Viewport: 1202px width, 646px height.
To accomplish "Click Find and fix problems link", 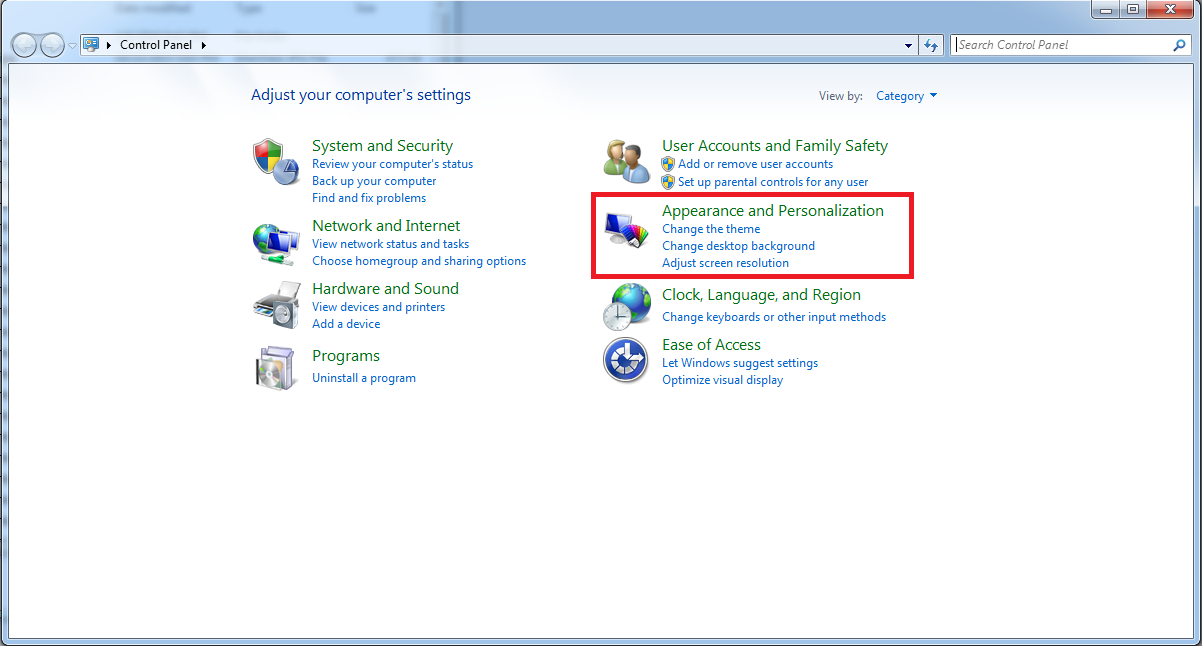I will point(369,198).
